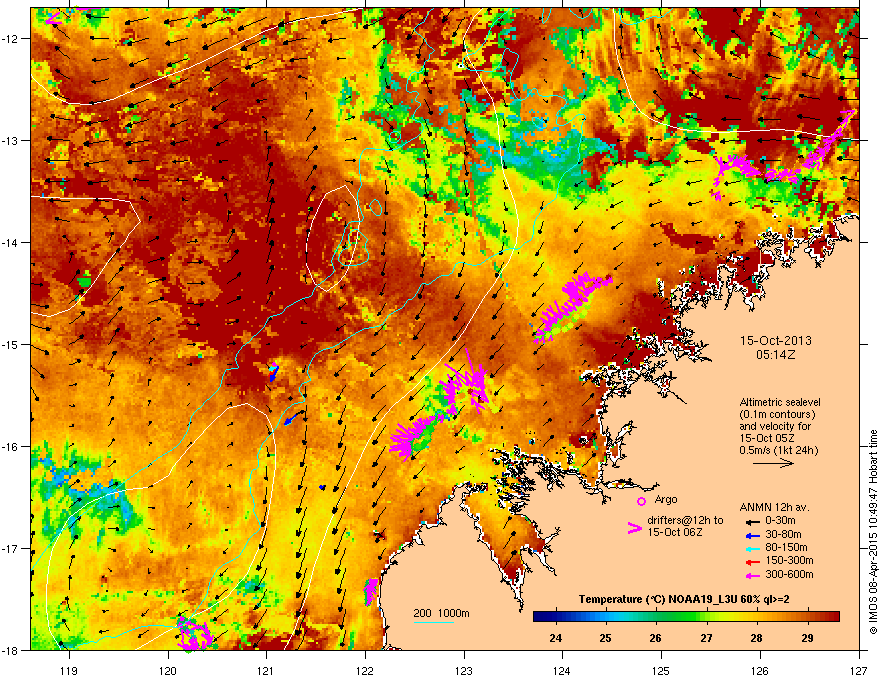Click the longitude axis label '120'
This screenshot has width=880, height=680.
[x=168, y=670]
